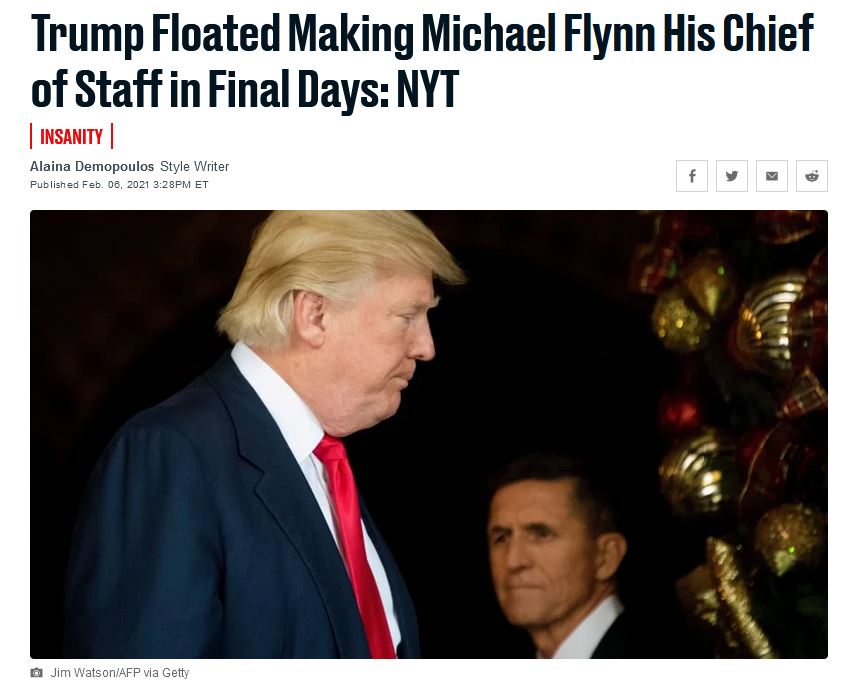Click the headline's first line about Trump
This screenshot has width=863, height=697.
point(422,34)
